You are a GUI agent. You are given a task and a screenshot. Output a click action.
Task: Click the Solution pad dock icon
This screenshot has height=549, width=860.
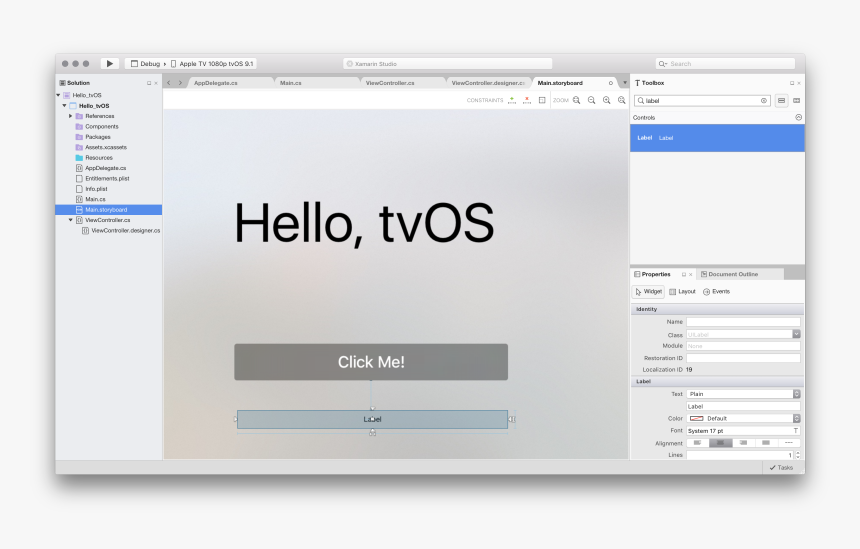point(149,83)
